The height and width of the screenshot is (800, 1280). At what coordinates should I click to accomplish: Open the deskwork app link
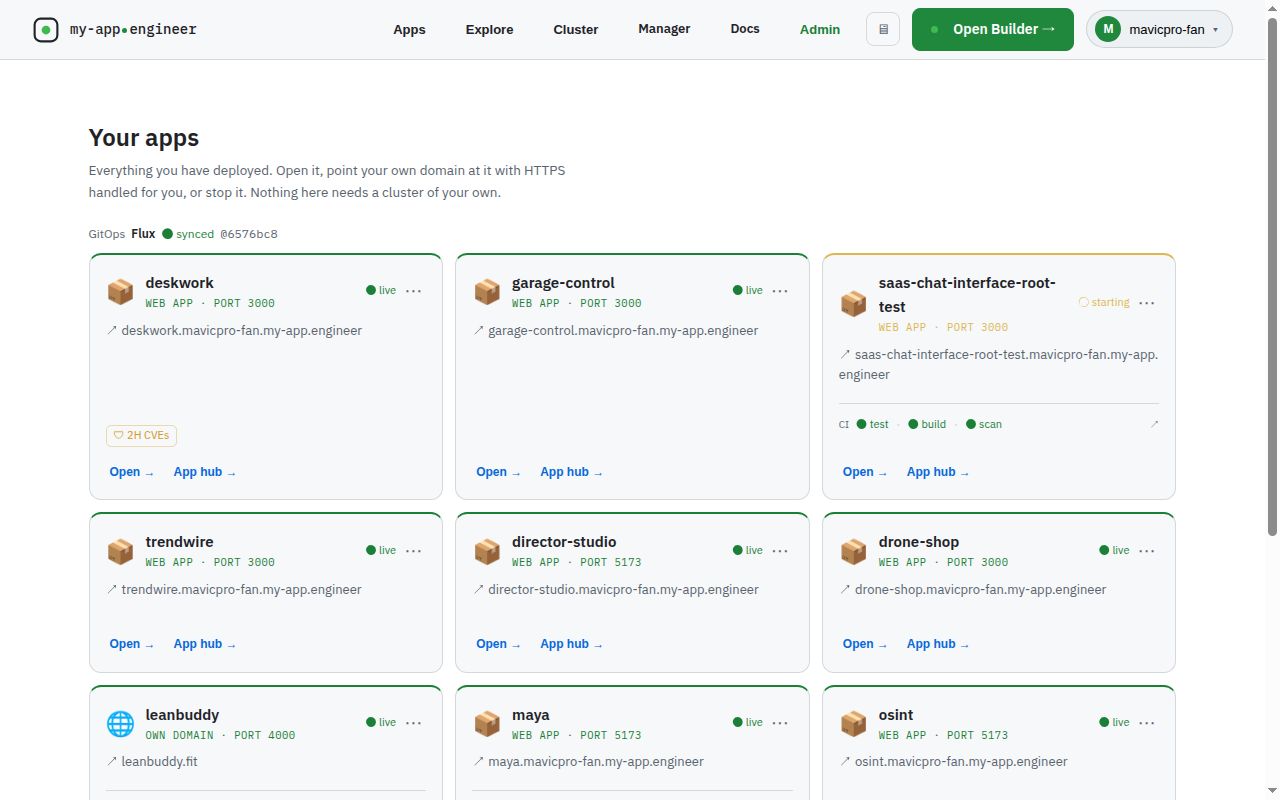click(x=131, y=472)
